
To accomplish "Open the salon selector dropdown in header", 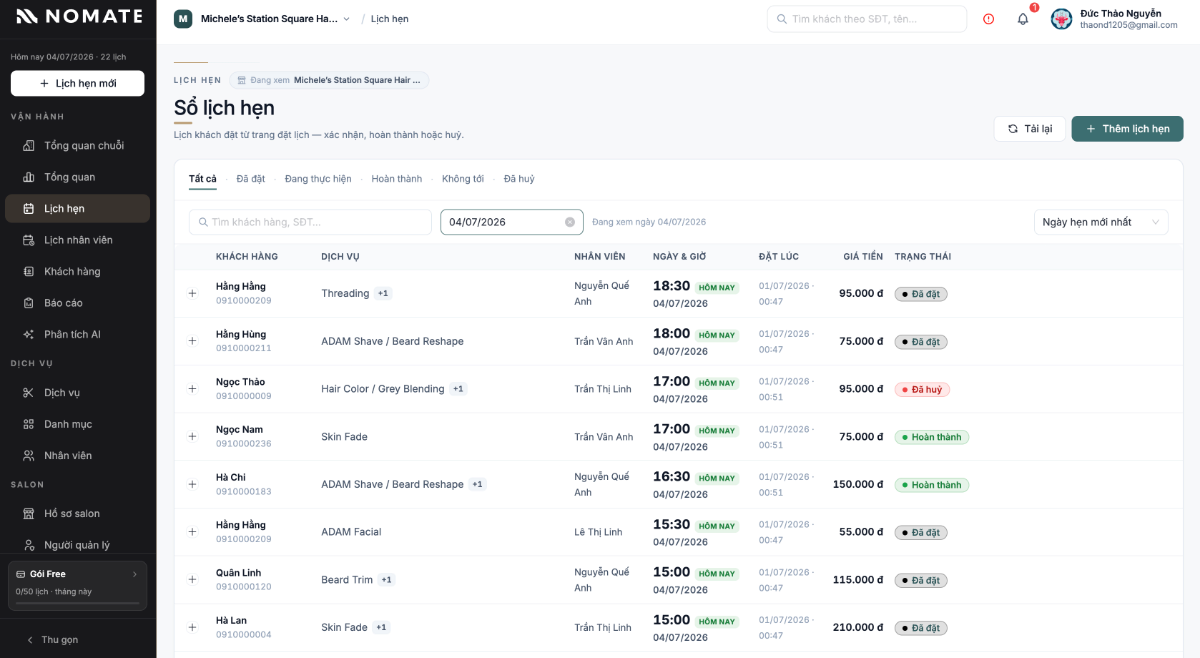I will 263,19.
